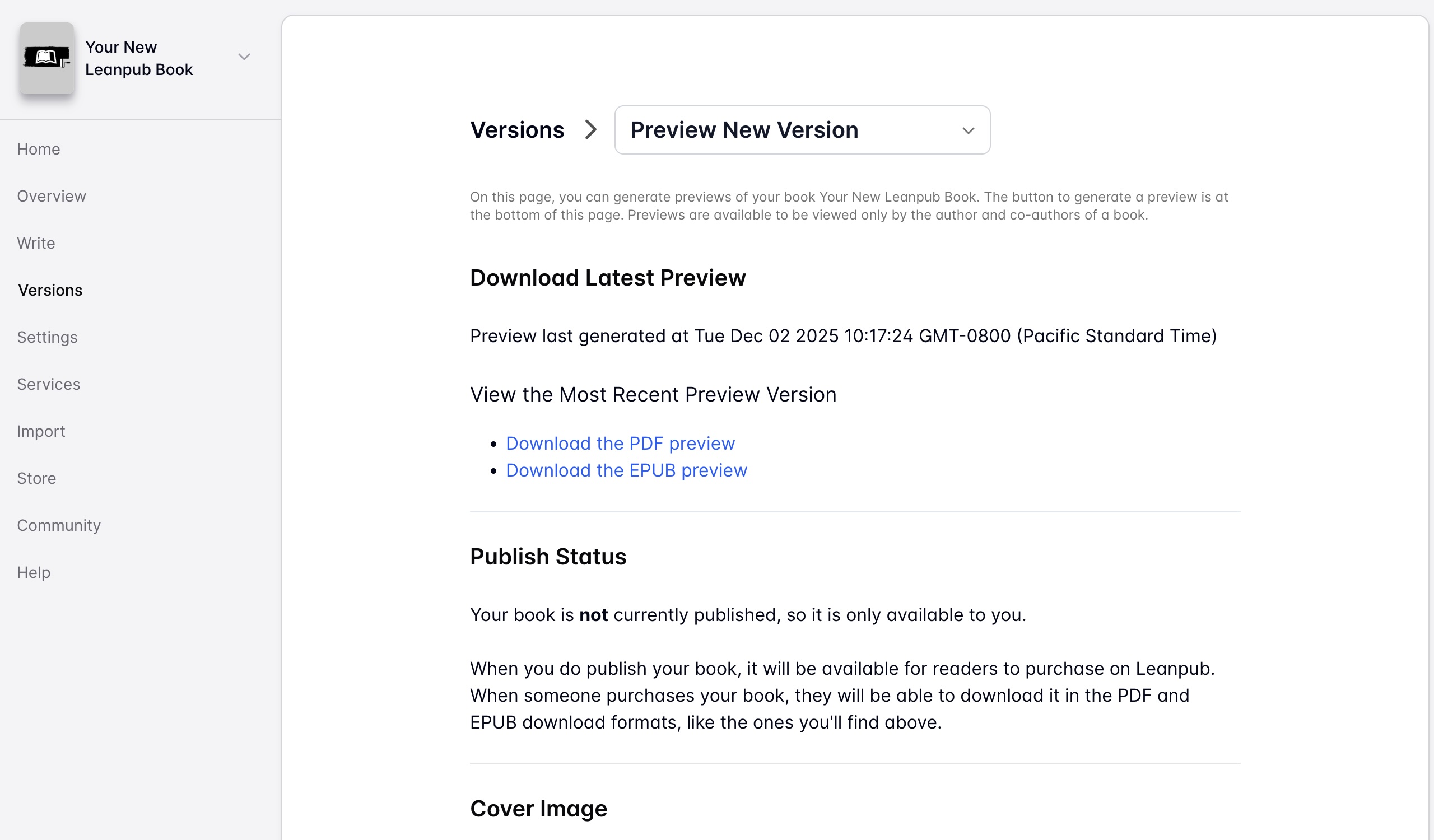Navigate to Services in sidebar
Screen dimensions: 1434x840
(x=48, y=385)
